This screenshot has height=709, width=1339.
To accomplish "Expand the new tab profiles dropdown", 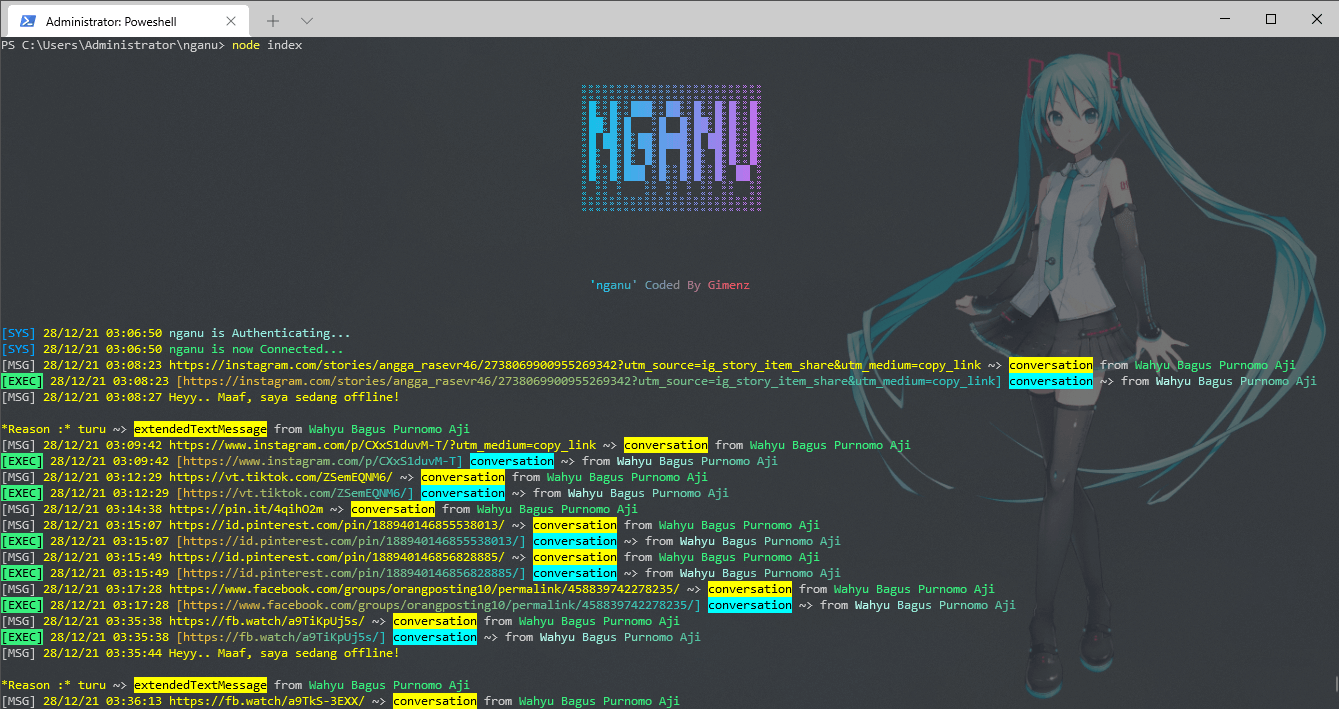I will pyautogui.click(x=307, y=21).
